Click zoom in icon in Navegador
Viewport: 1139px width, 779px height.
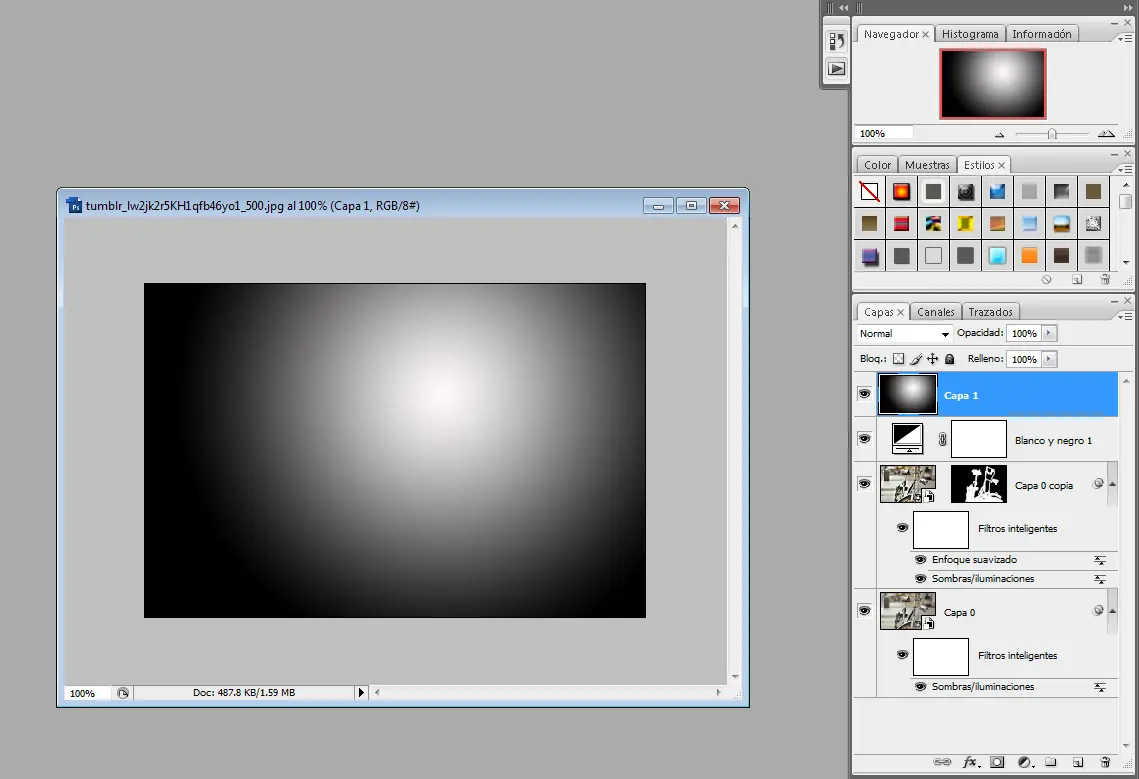coord(1106,134)
